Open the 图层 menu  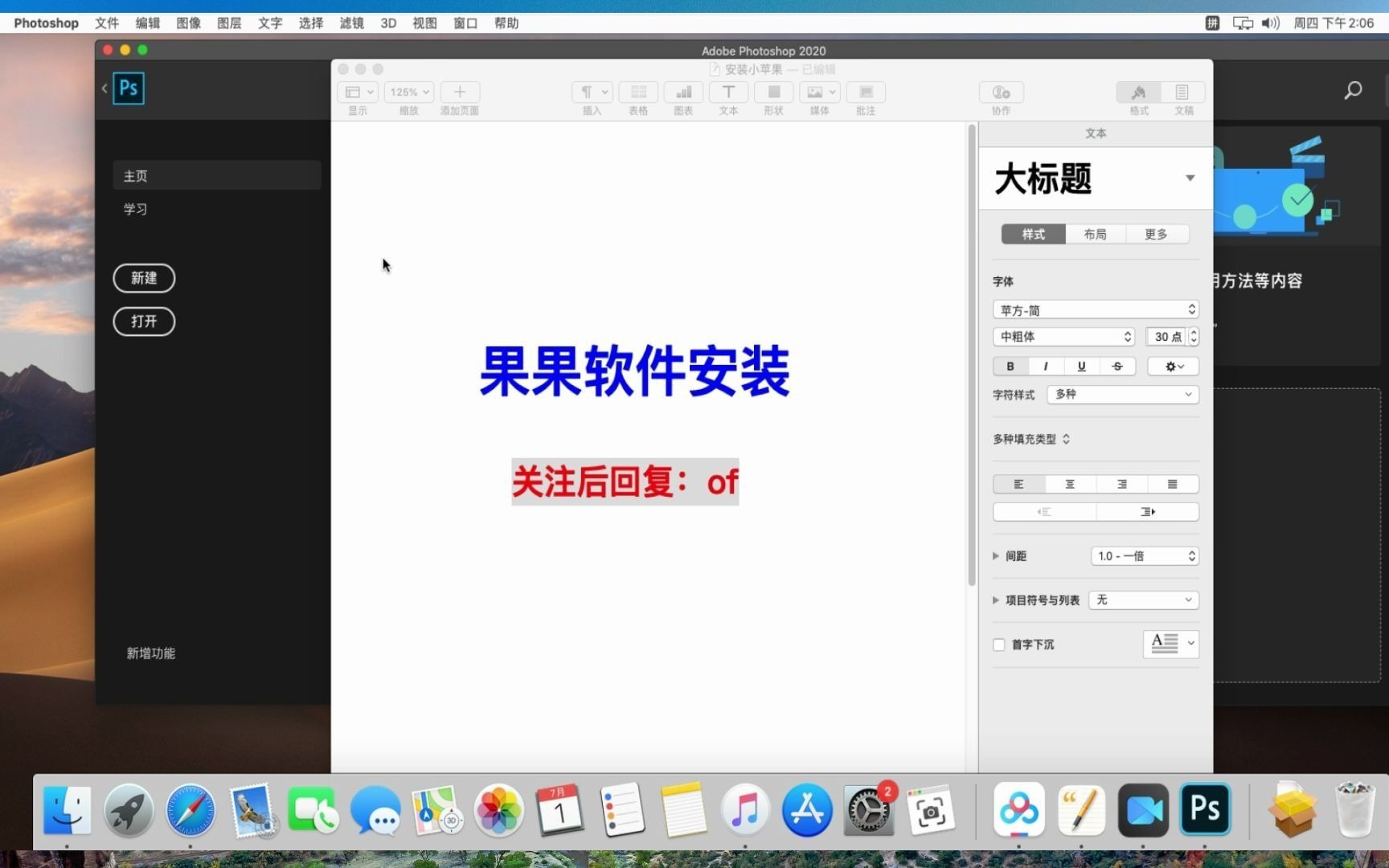click(229, 23)
